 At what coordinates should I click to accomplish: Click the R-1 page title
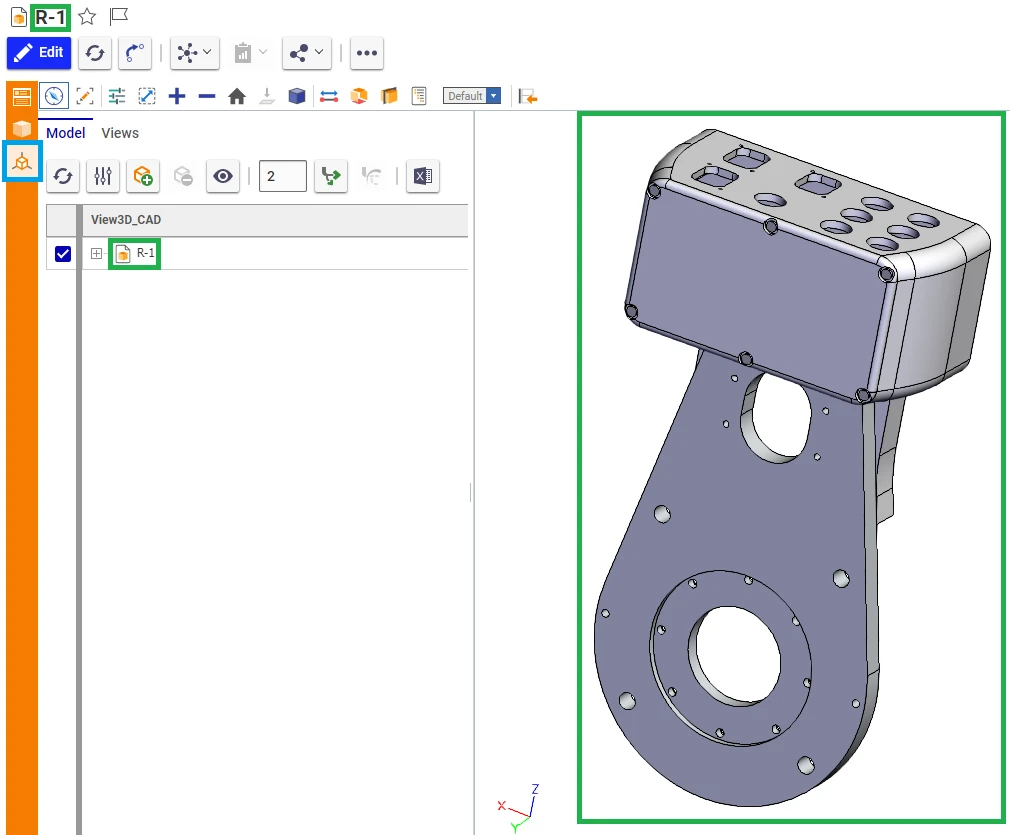coord(50,17)
